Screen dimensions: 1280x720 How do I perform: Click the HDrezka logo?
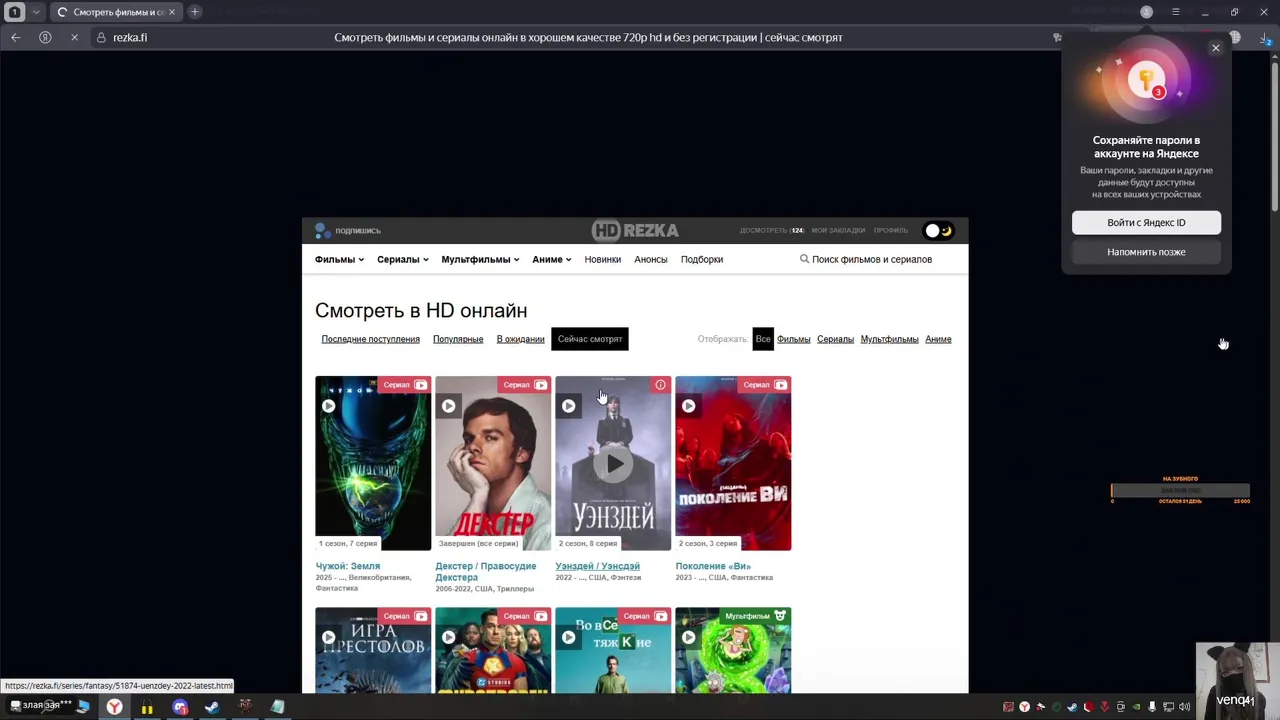click(x=635, y=231)
